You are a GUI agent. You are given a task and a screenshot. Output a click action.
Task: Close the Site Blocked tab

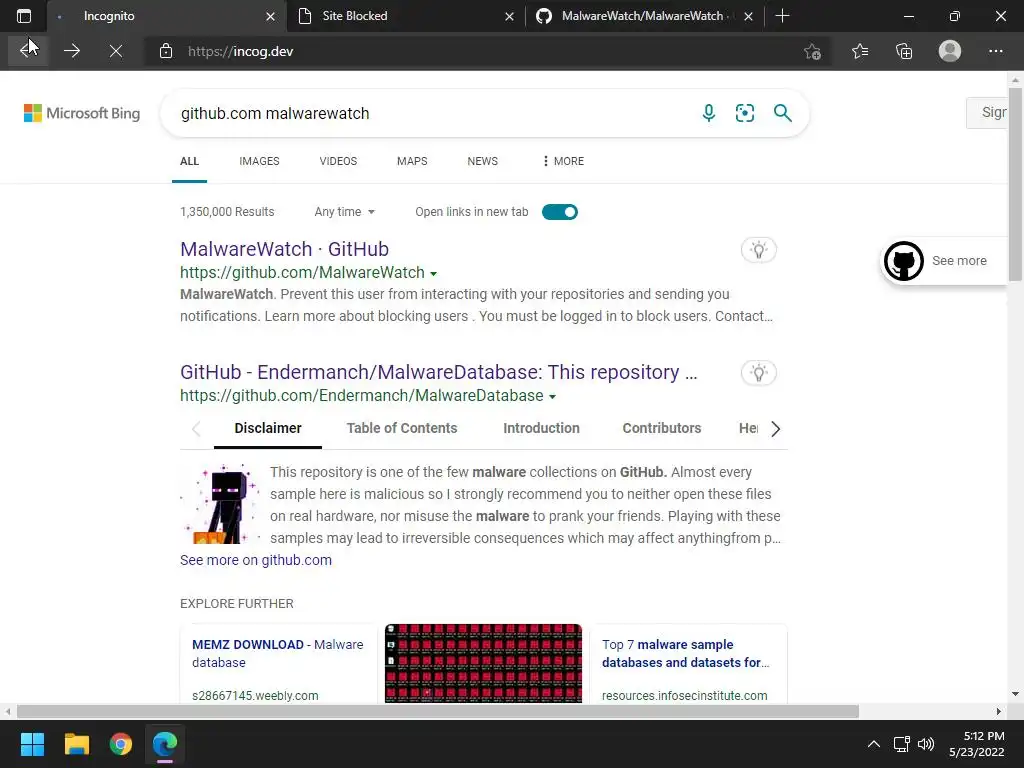509,16
